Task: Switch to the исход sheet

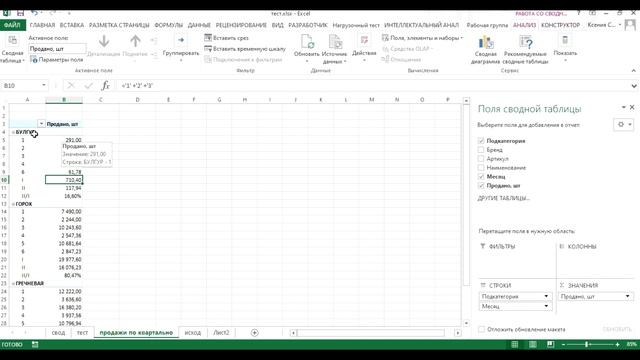Action: click(x=193, y=333)
